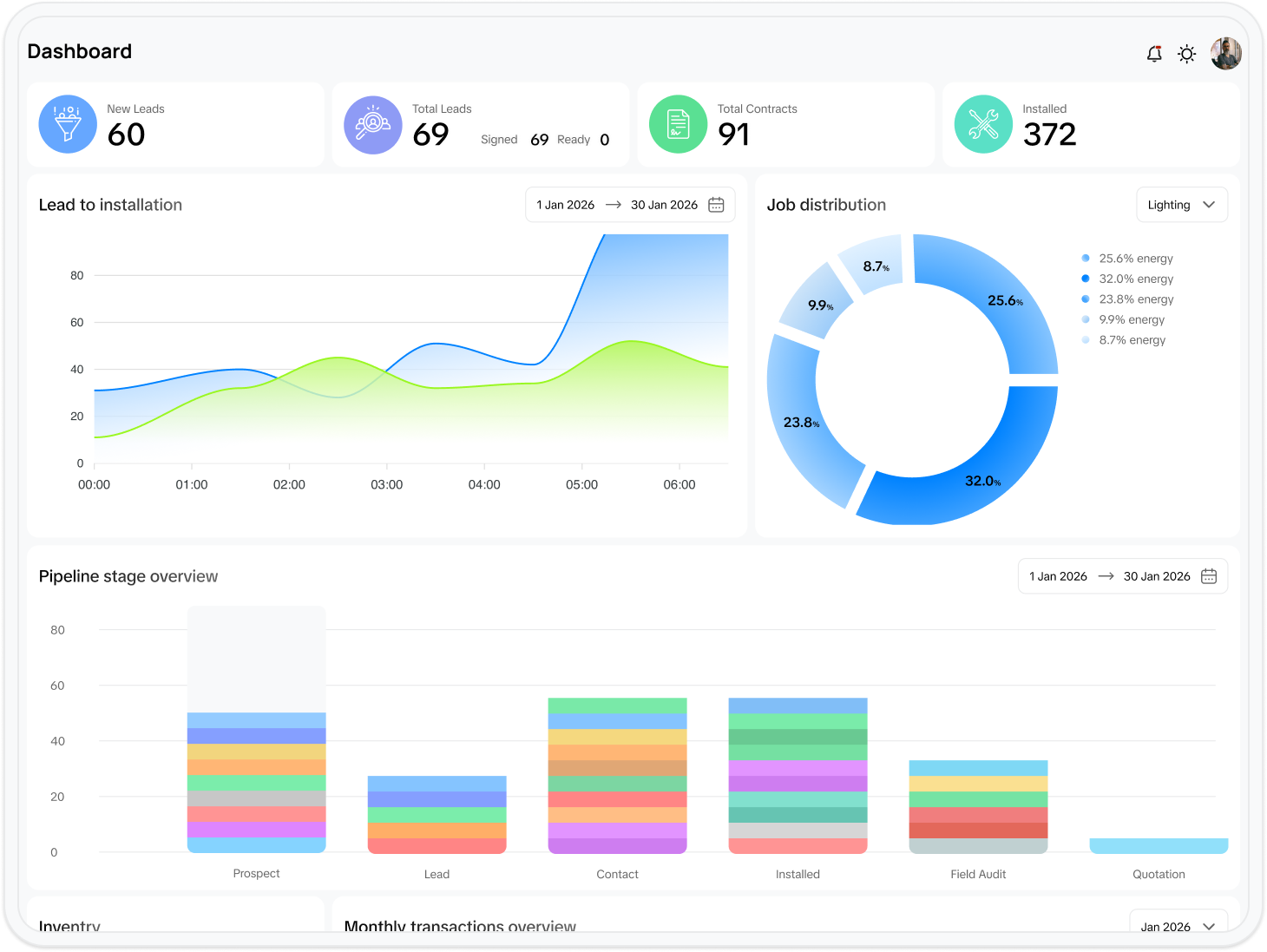The height and width of the screenshot is (952, 1267).
Task: Click the Ready leads count
Action: tap(604, 140)
